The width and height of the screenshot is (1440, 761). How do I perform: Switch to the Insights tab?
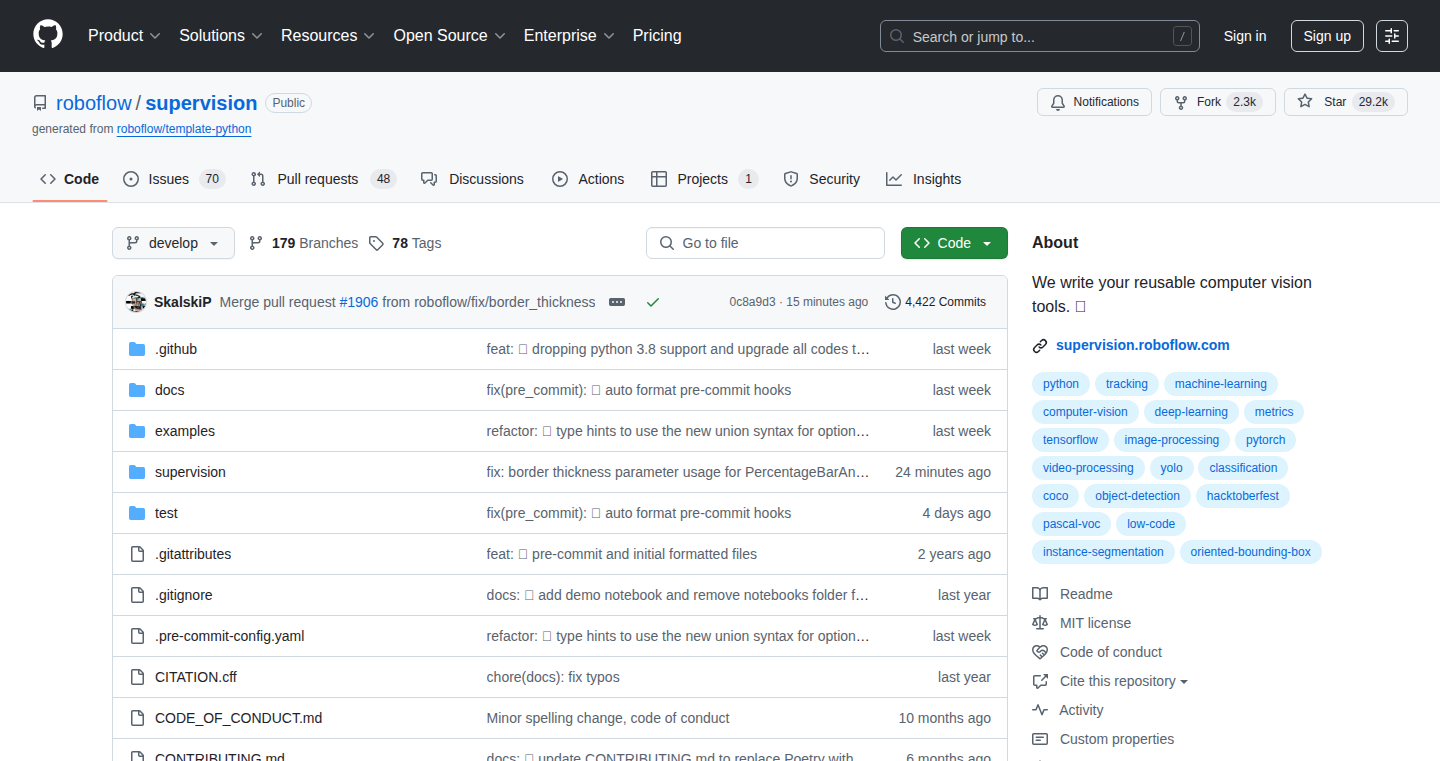coord(923,179)
